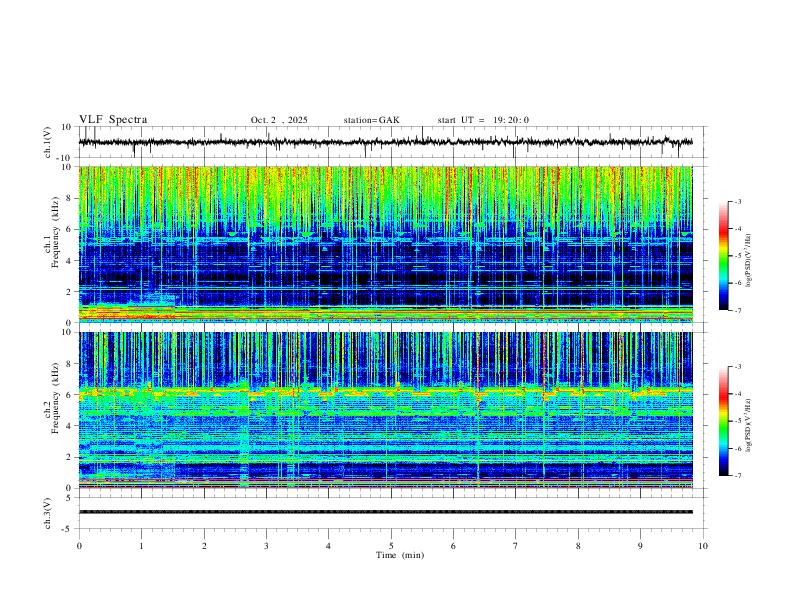Click time axis tick label "2"
This screenshot has width=792, height=612.
pyautogui.click(x=204, y=546)
